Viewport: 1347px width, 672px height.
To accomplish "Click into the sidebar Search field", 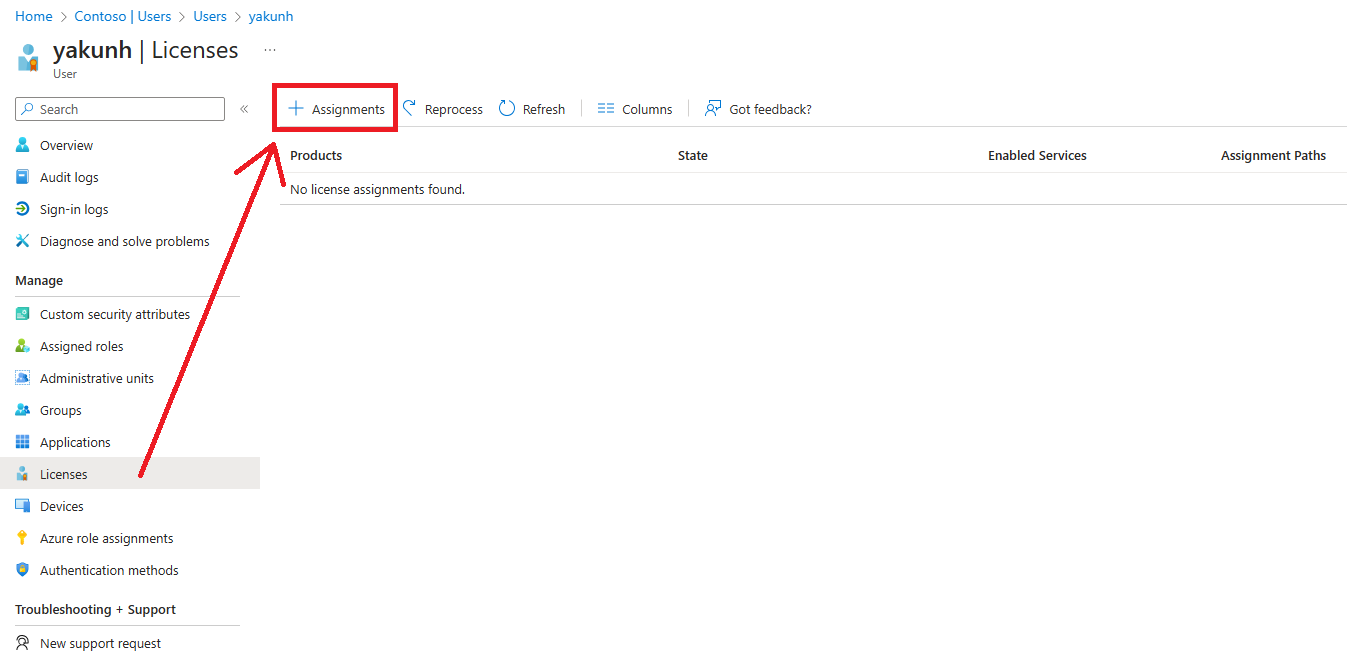I will [x=120, y=109].
